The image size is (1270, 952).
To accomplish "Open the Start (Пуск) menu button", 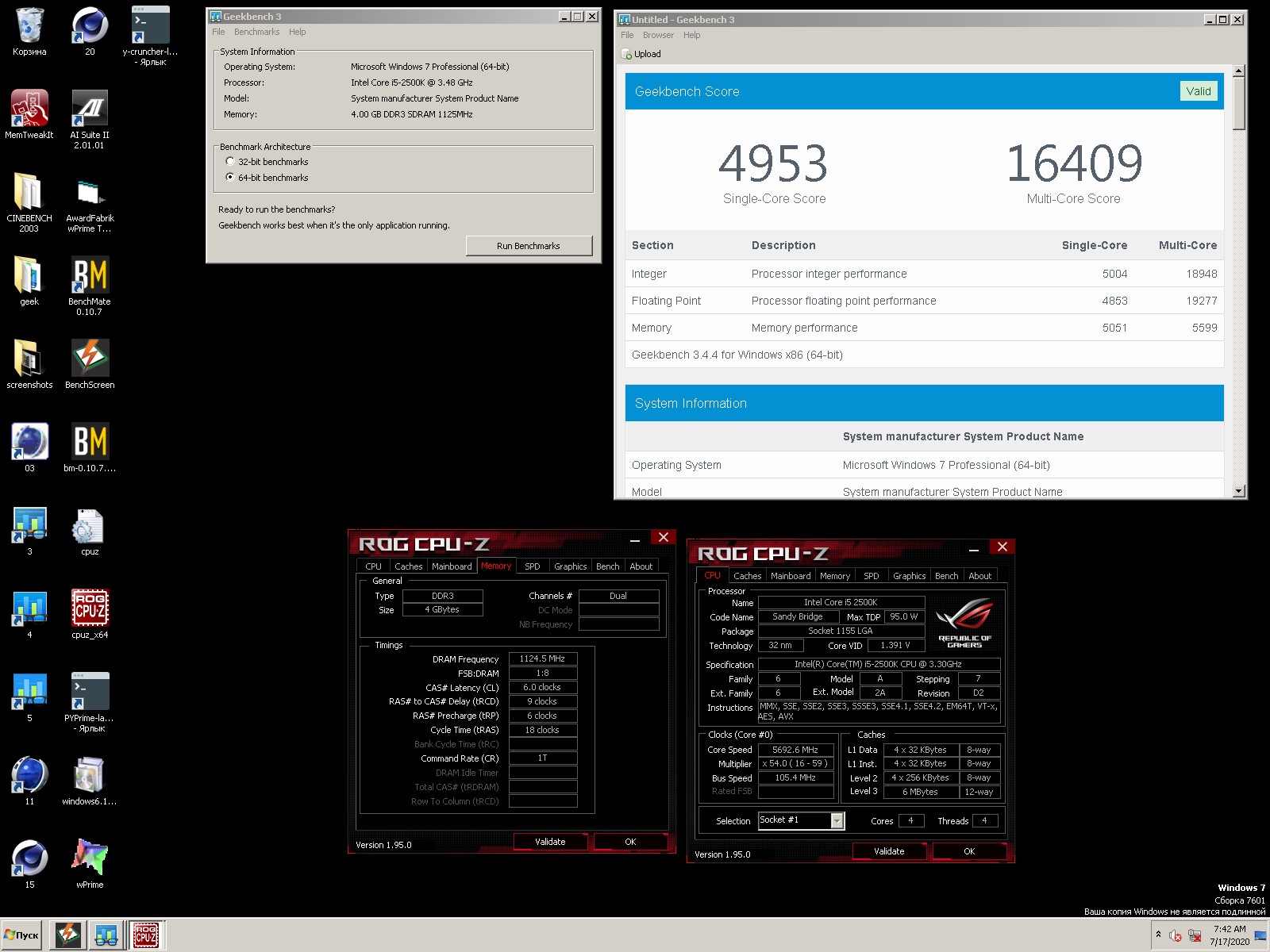I will [x=22, y=935].
